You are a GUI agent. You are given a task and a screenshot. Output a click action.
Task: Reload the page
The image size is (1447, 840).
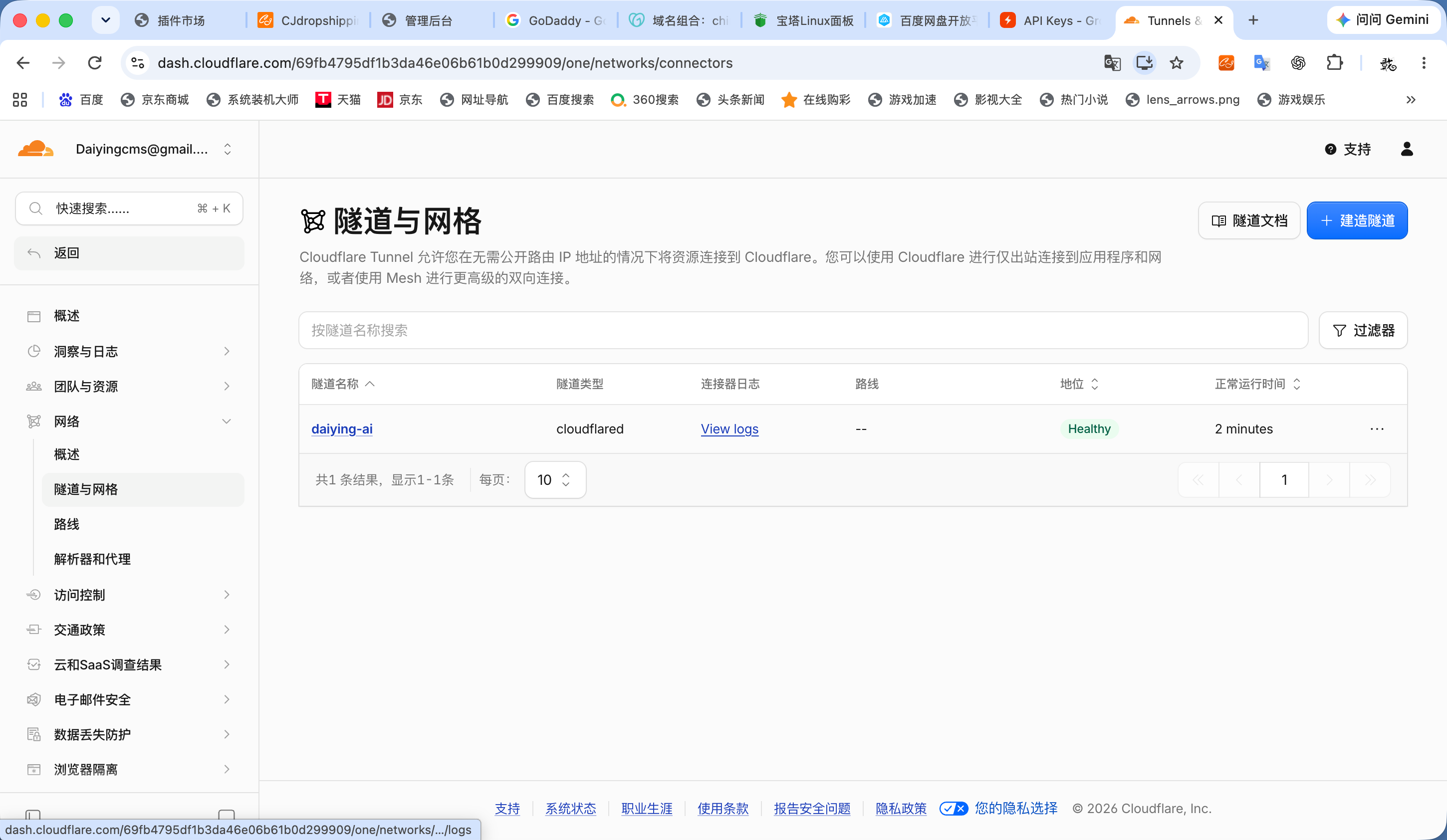[95, 63]
